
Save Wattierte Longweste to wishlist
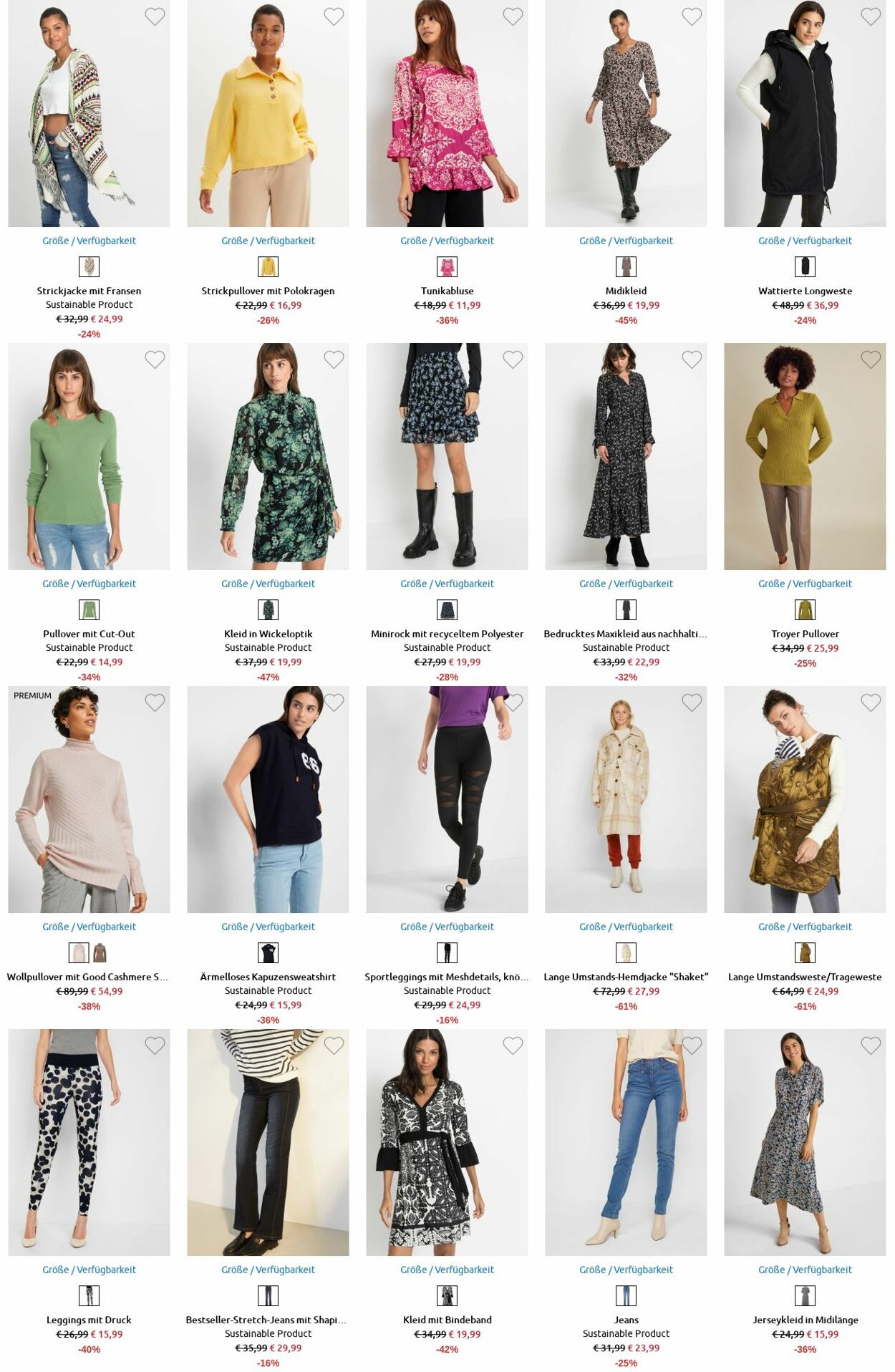pyautogui.click(x=871, y=16)
